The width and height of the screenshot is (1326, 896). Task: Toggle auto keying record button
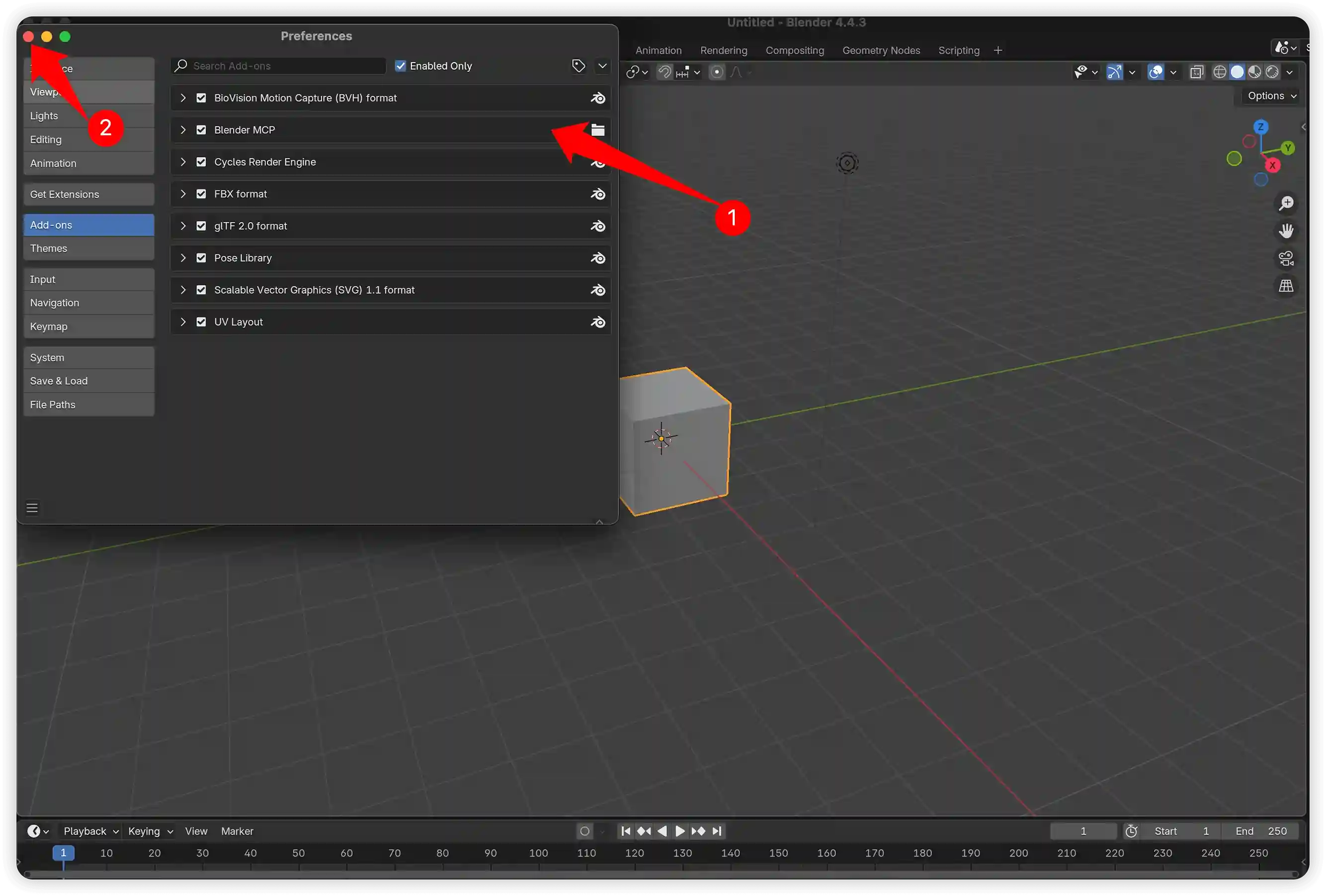pos(585,831)
